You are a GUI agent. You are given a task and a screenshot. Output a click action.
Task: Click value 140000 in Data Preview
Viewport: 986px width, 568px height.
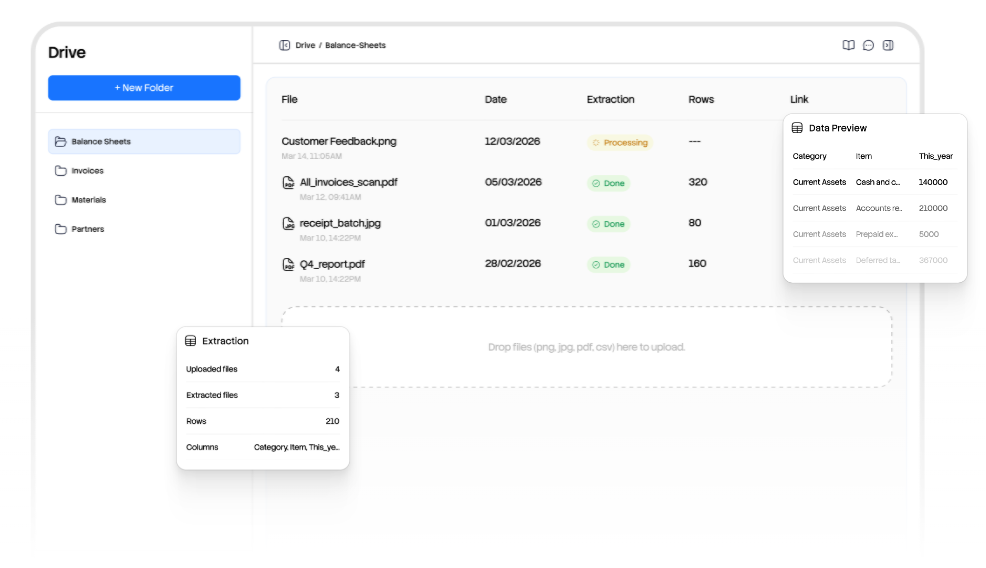point(933,182)
